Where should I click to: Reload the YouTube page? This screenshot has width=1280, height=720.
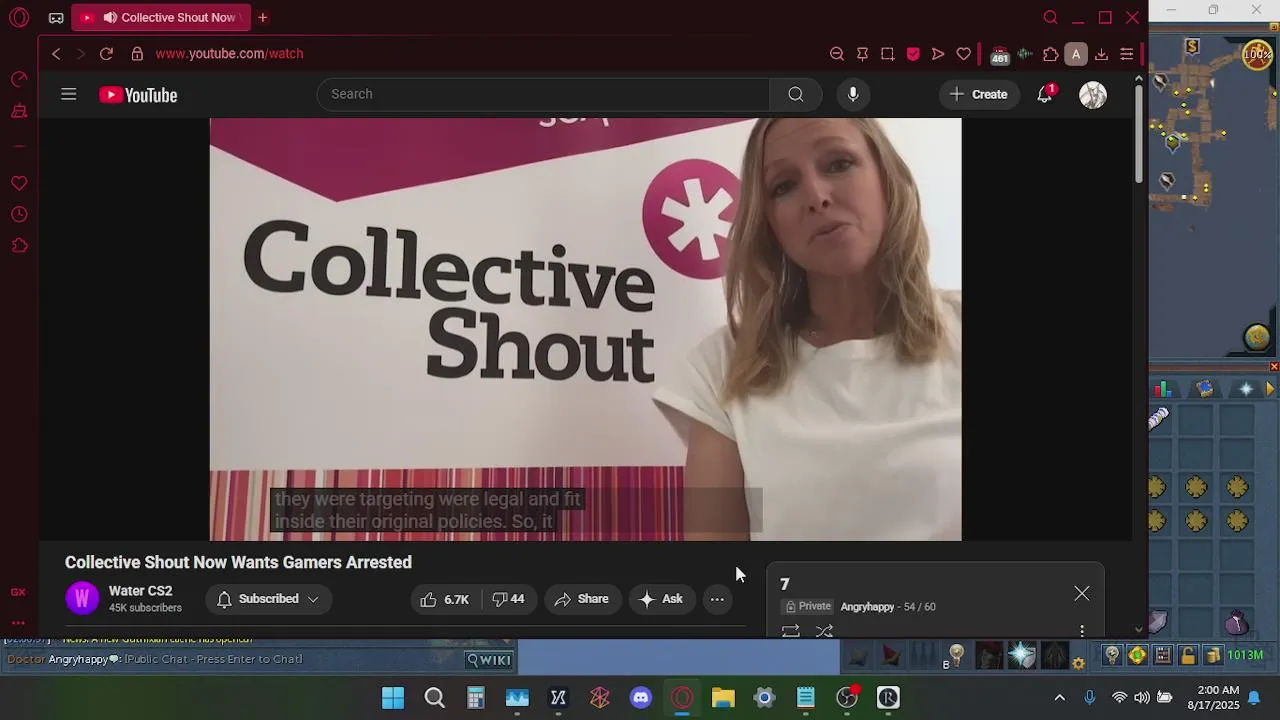[x=106, y=54]
